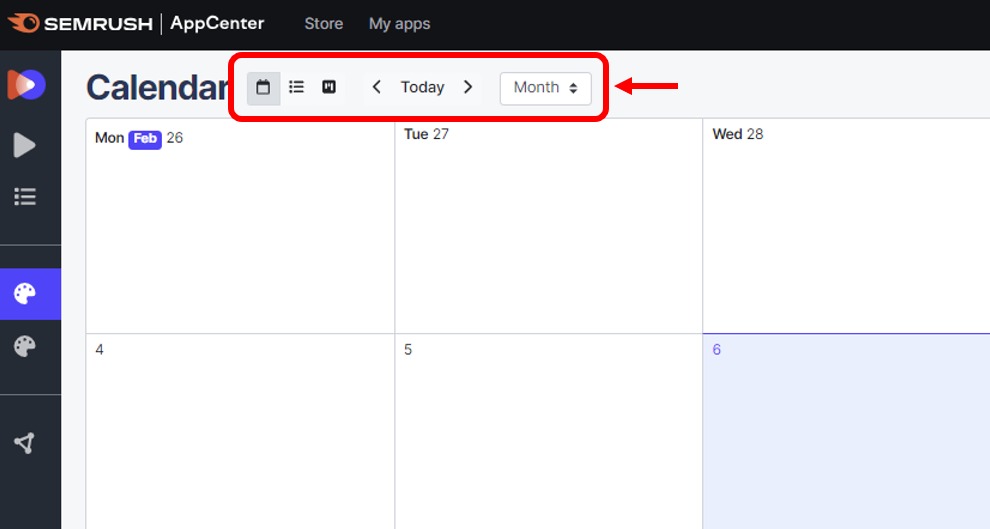The height and width of the screenshot is (529, 990).
Task: Click the play triangle sidebar icon
Action: point(25,146)
